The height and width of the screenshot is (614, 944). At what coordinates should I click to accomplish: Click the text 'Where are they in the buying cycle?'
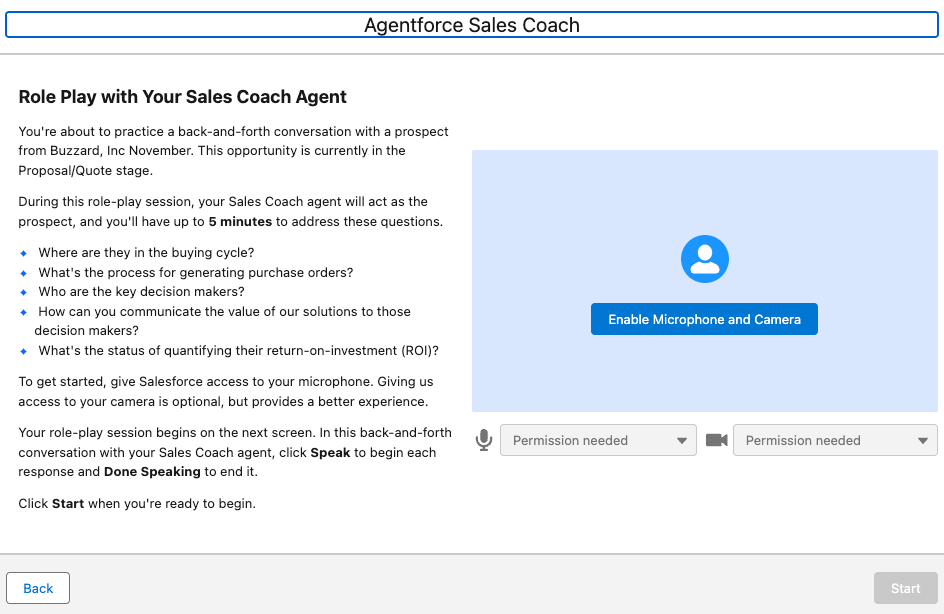pos(146,252)
